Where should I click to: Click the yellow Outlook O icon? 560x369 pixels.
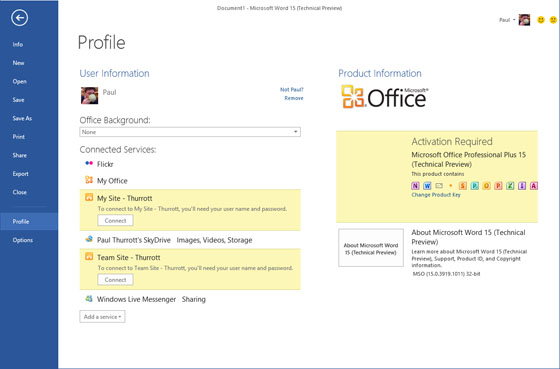pos(486,186)
